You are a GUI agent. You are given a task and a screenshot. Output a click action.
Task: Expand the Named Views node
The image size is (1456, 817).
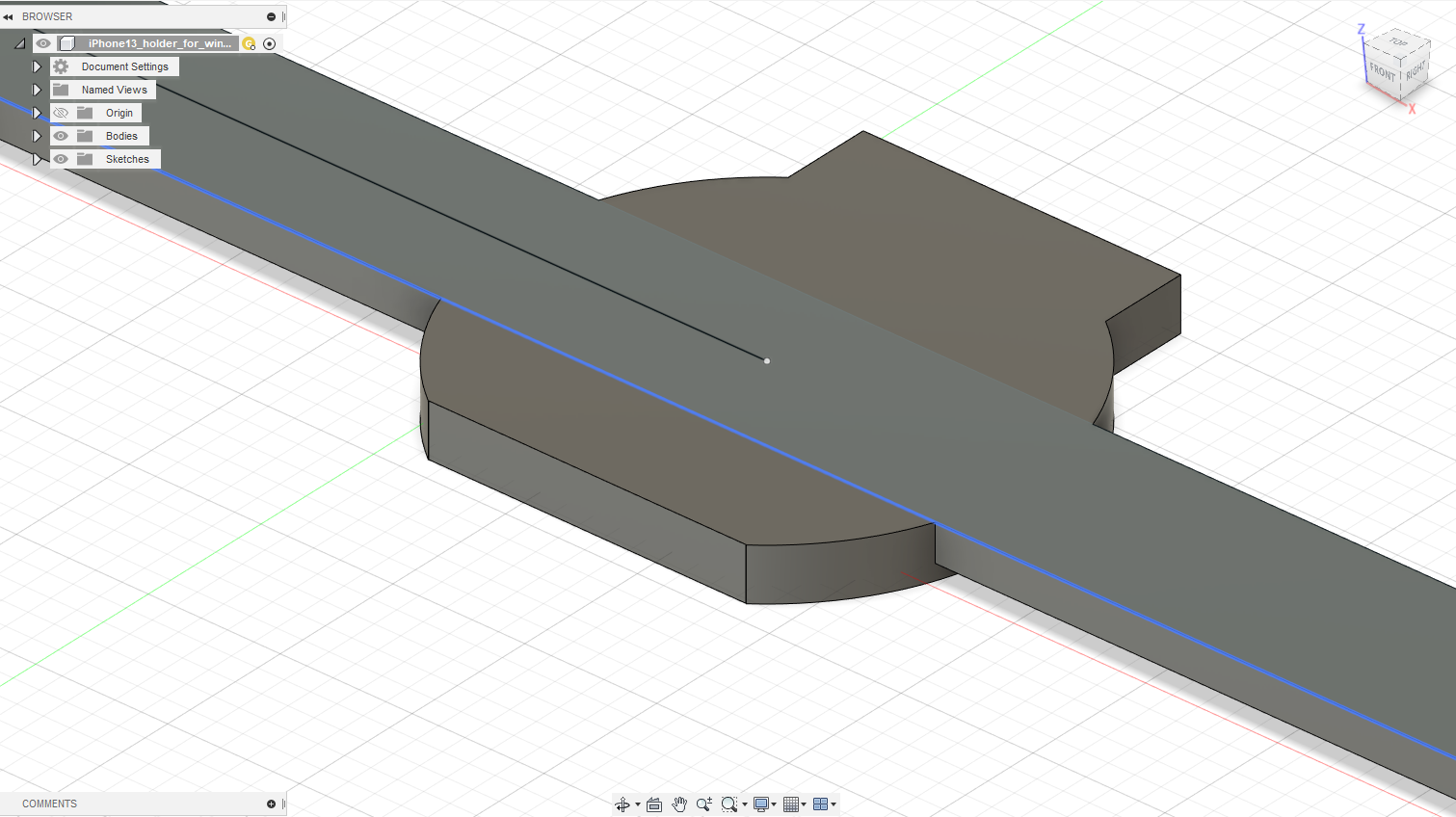pyautogui.click(x=37, y=90)
